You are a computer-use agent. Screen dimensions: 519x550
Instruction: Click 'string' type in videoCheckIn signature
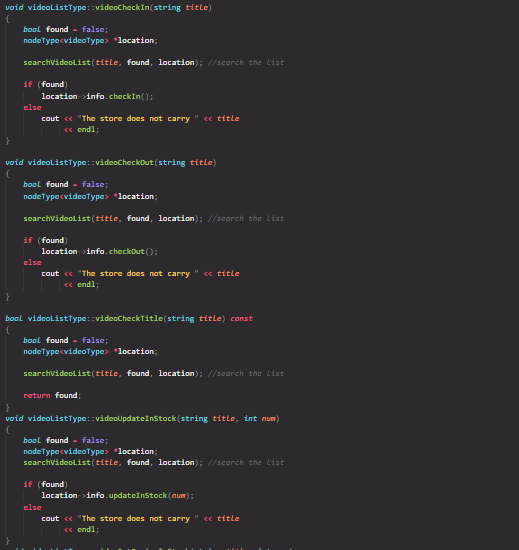click(x=167, y=8)
